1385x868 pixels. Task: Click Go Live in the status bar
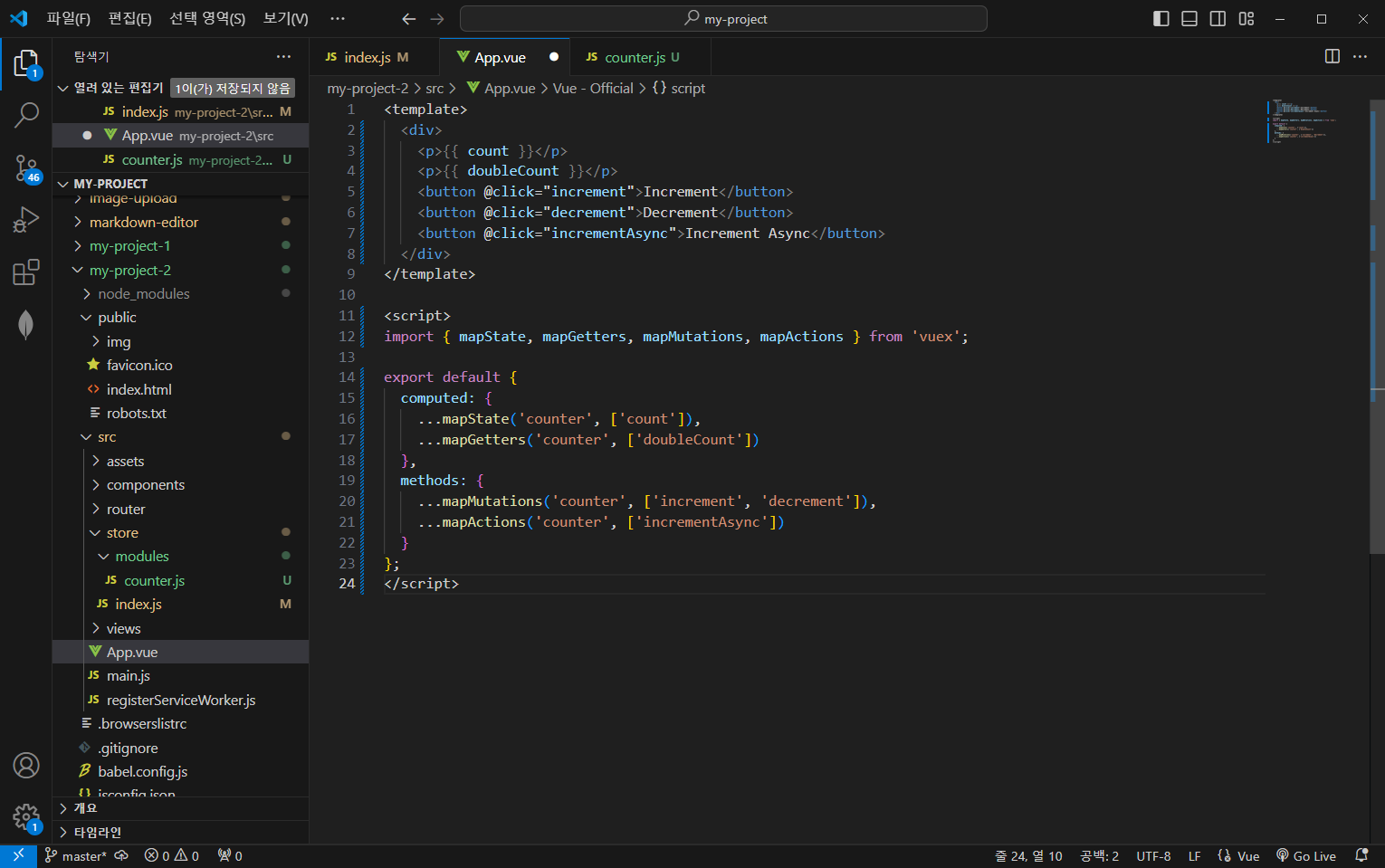pyautogui.click(x=1306, y=856)
